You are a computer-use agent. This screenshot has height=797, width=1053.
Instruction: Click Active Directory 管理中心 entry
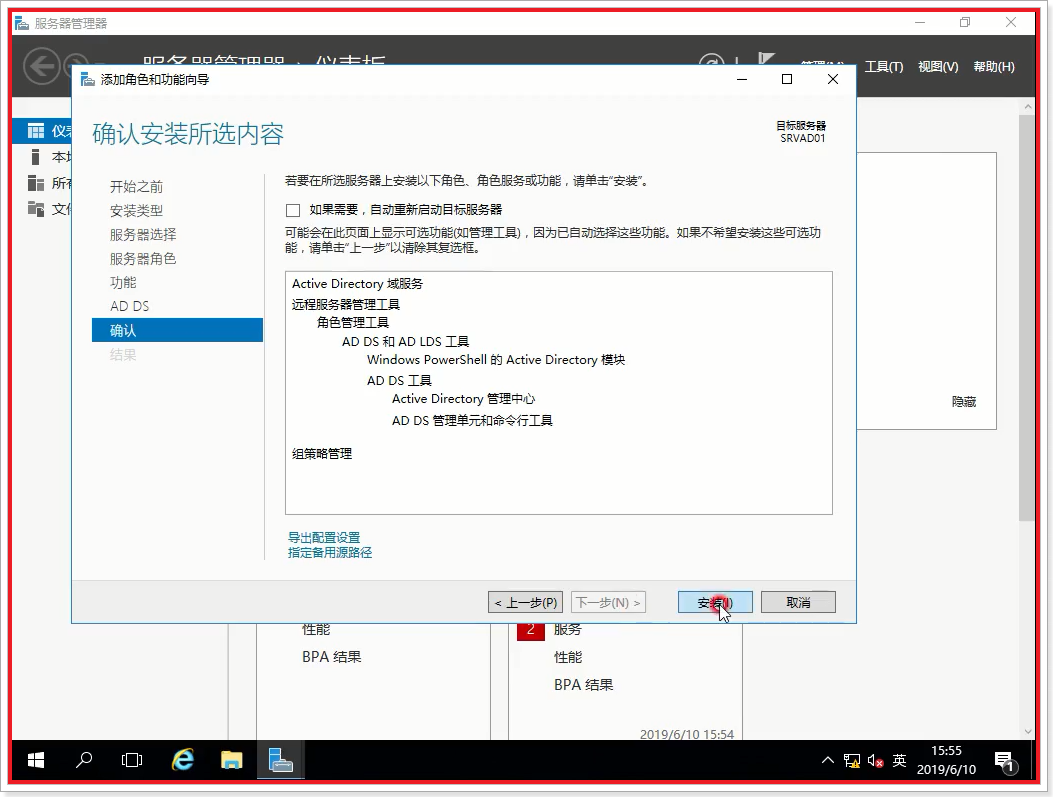coord(463,399)
